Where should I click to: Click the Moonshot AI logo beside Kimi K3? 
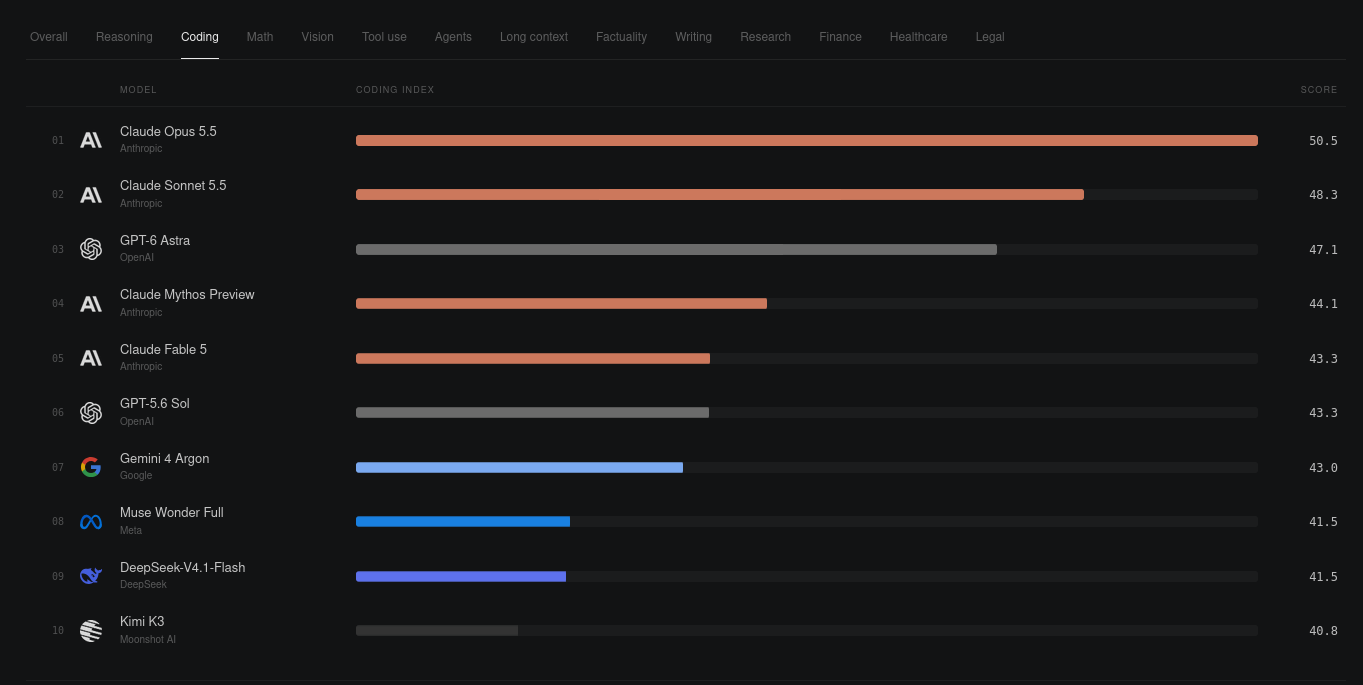click(x=91, y=631)
